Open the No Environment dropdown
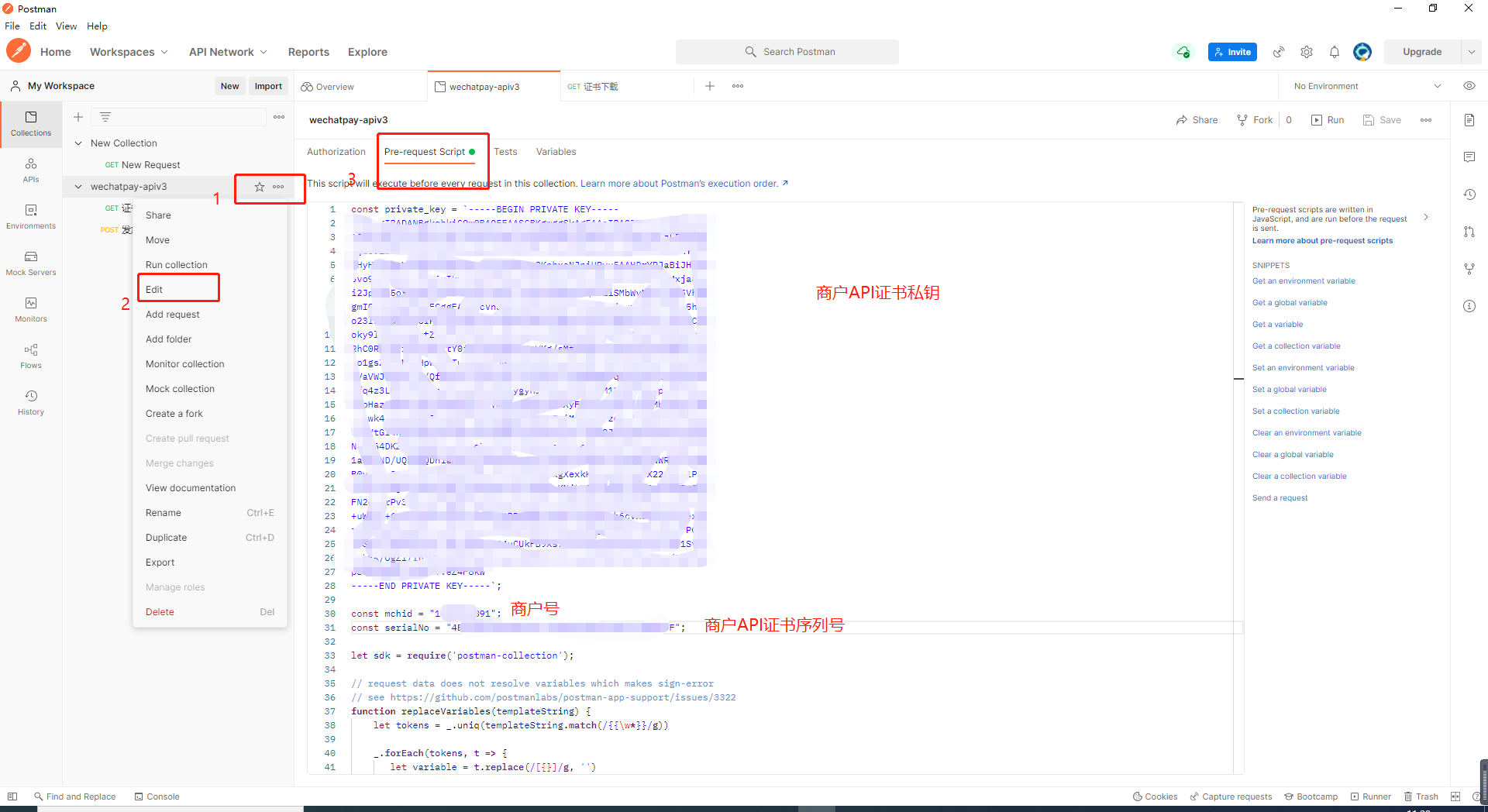 [1366, 86]
